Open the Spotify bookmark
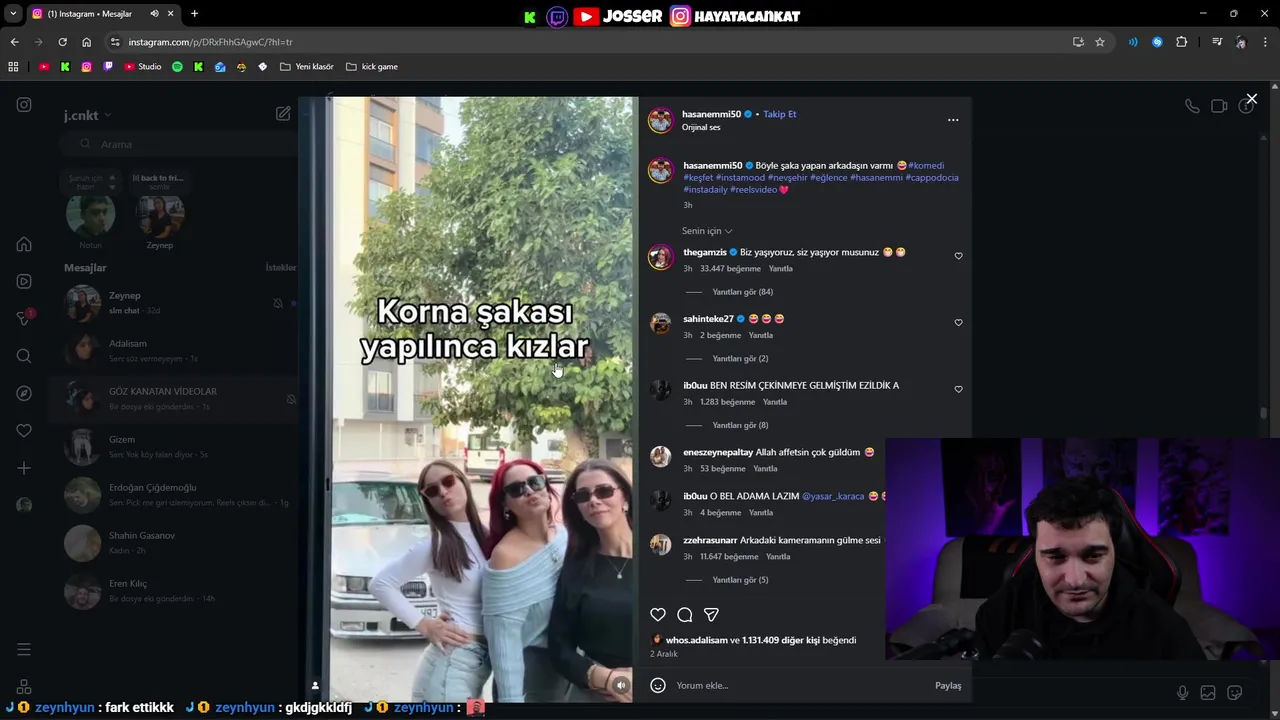Screen dimensions: 1280x720 (177, 67)
